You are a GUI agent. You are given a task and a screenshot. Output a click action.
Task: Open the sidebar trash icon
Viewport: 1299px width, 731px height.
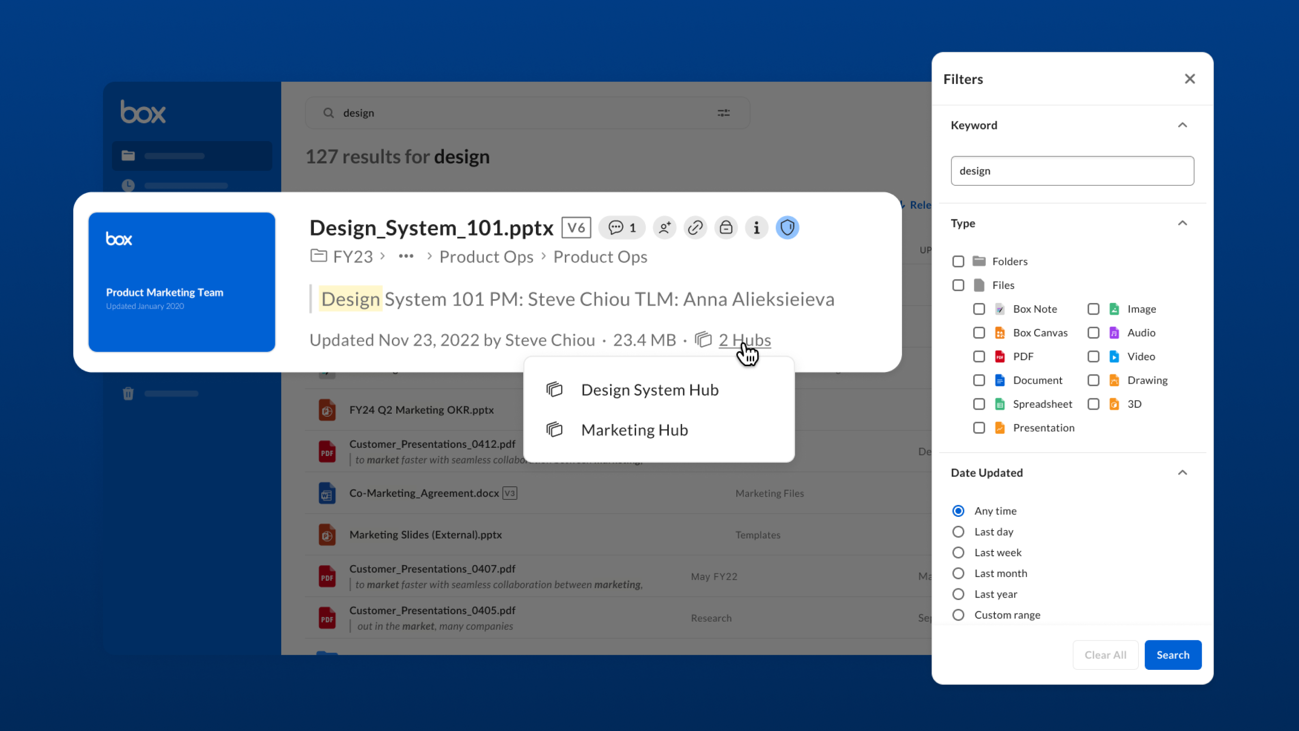(x=128, y=393)
